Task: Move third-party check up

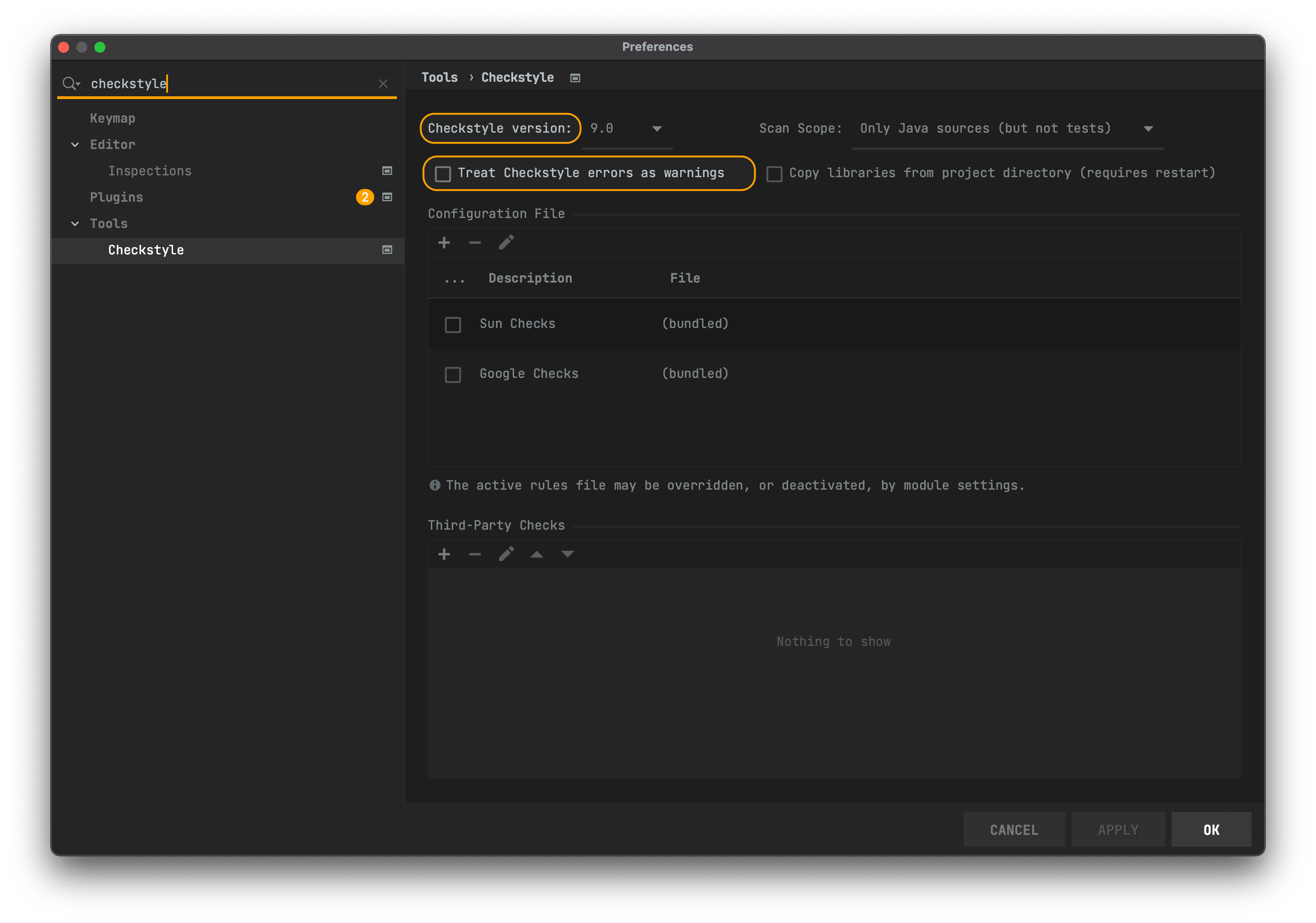Action: coord(536,554)
